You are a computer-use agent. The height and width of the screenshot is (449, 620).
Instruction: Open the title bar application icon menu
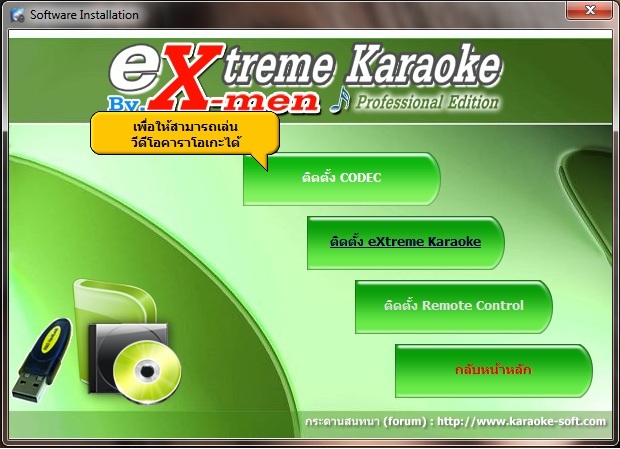(16, 15)
